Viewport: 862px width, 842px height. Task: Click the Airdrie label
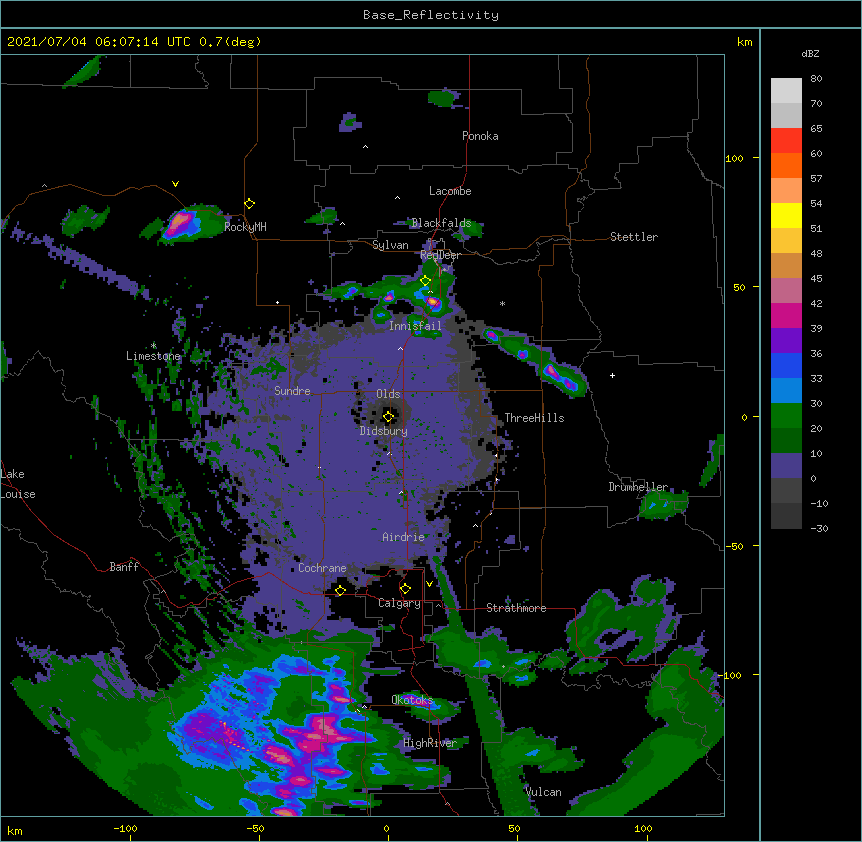pyautogui.click(x=404, y=537)
